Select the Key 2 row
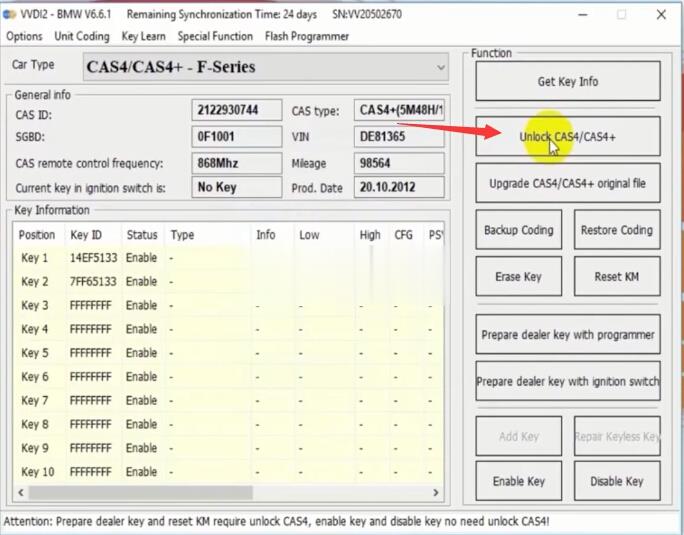684x535 pixels. (229, 281)
